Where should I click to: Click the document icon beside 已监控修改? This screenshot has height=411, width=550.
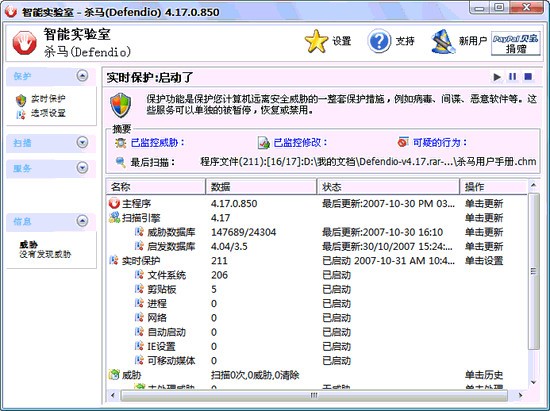click(263, 143)
